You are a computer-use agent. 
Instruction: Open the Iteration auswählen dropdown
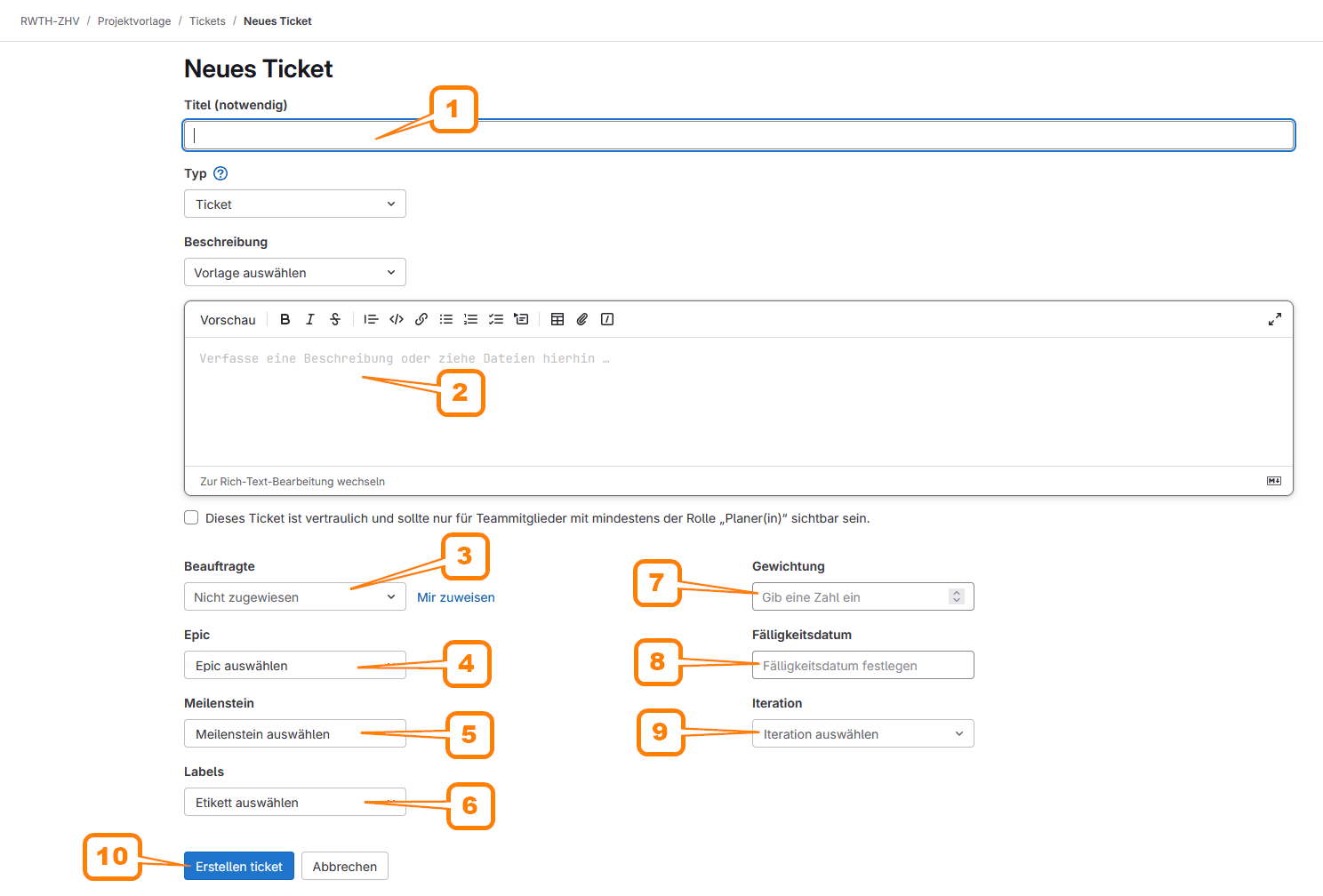863,733
